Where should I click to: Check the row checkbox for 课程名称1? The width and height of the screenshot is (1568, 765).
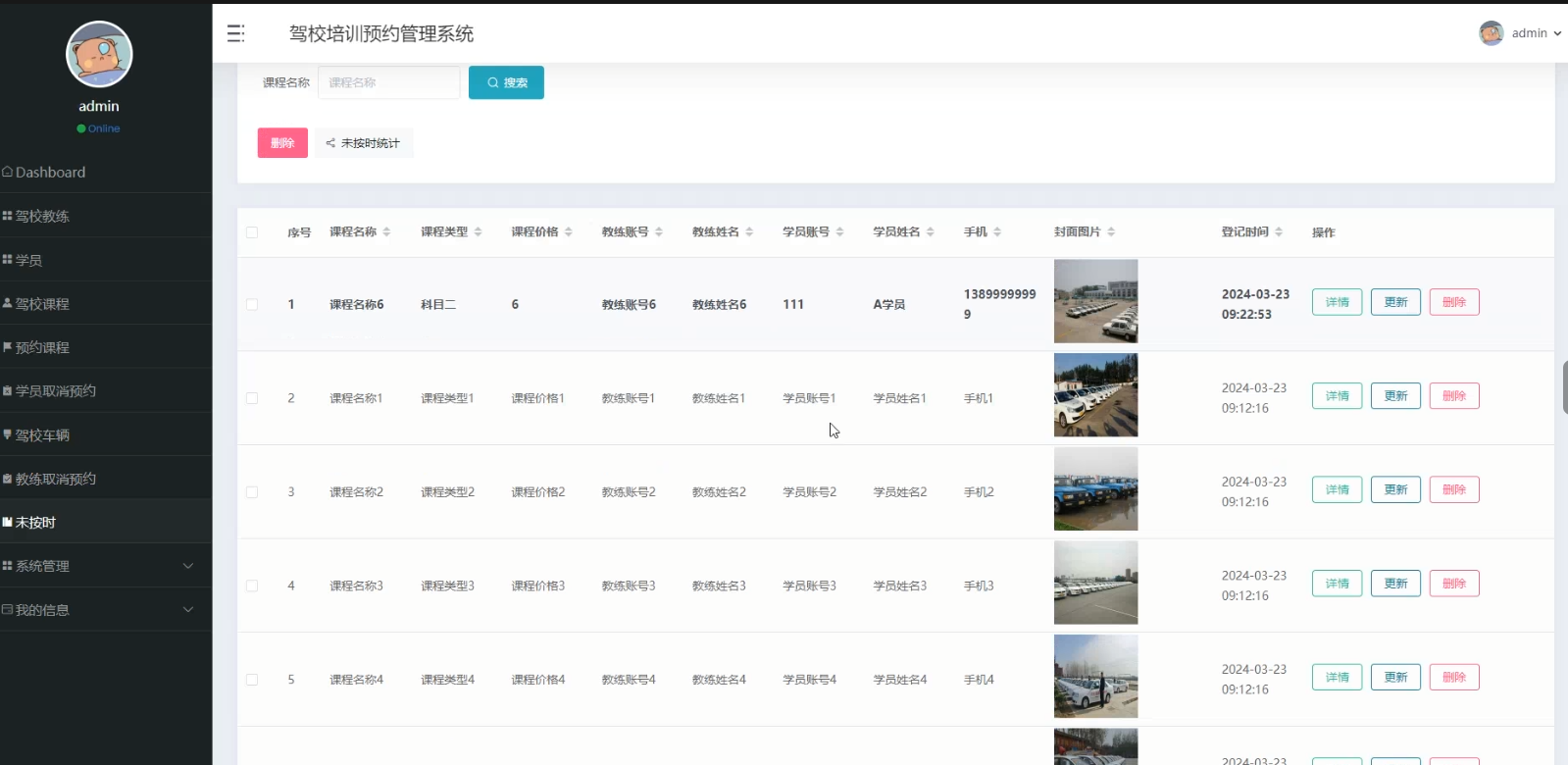252,398
